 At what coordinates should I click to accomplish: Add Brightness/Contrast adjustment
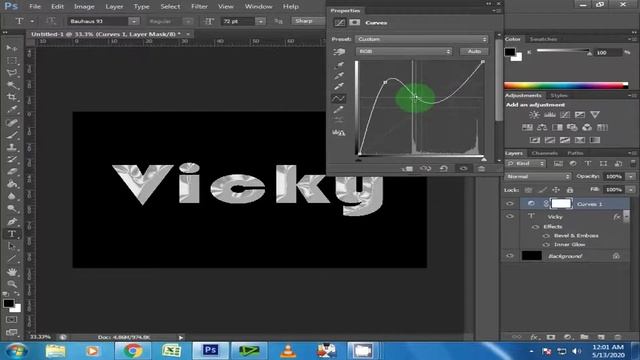[x=534, y=115]
